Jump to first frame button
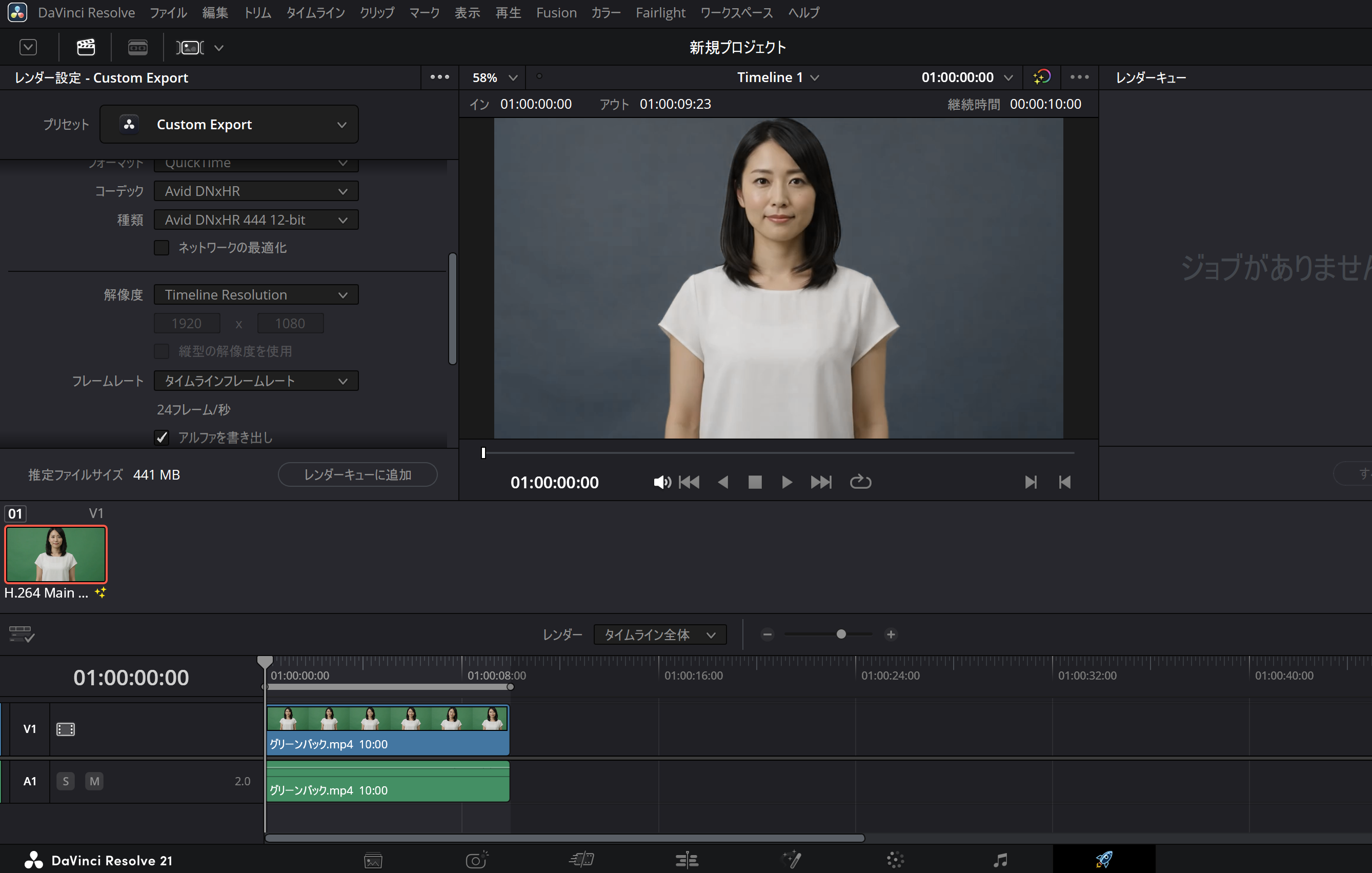This screenshot has width=1372, height=873. point(689,482)
